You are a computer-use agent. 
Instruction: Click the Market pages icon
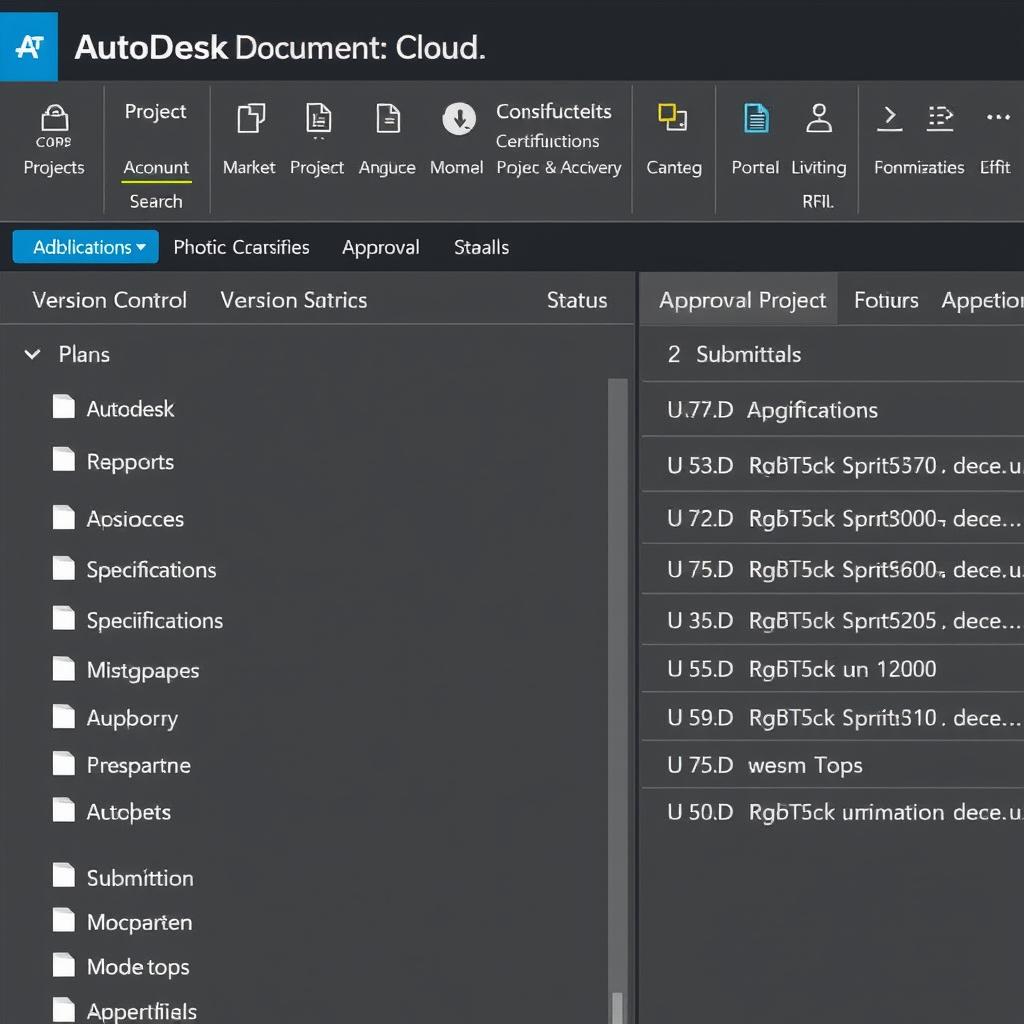tap(251, 118)
